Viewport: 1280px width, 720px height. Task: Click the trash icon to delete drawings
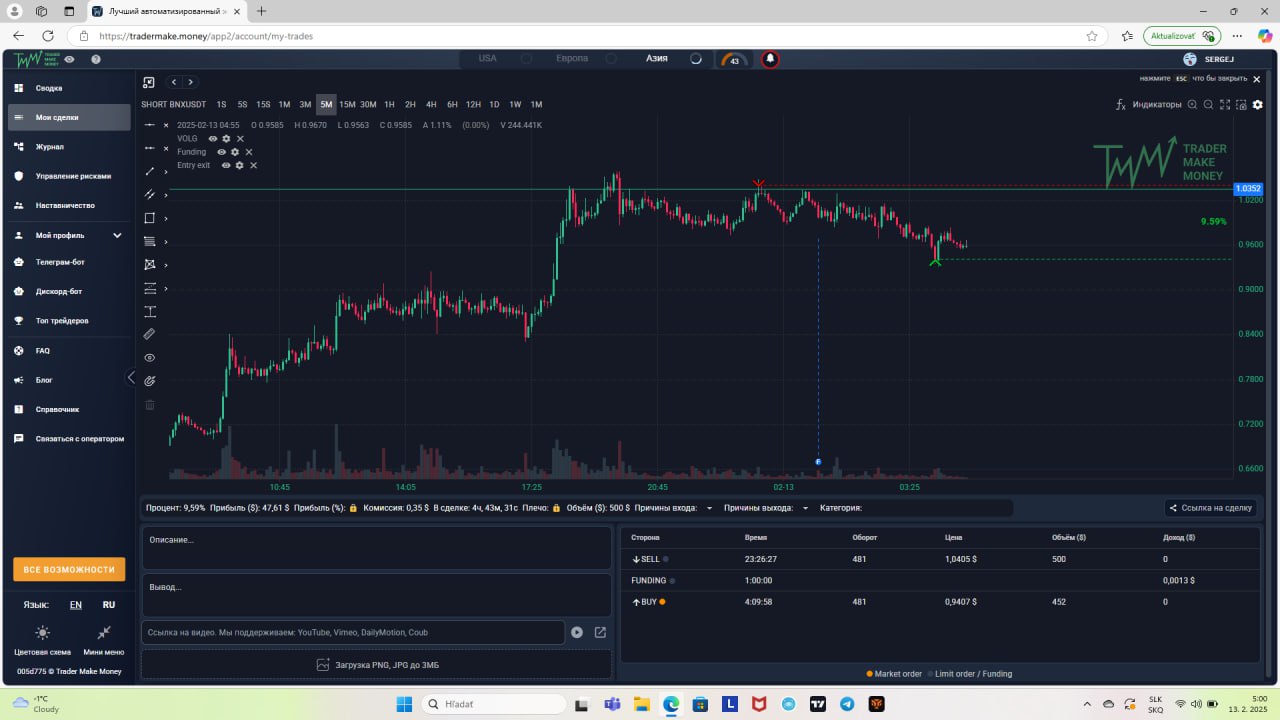pos(150,405)
